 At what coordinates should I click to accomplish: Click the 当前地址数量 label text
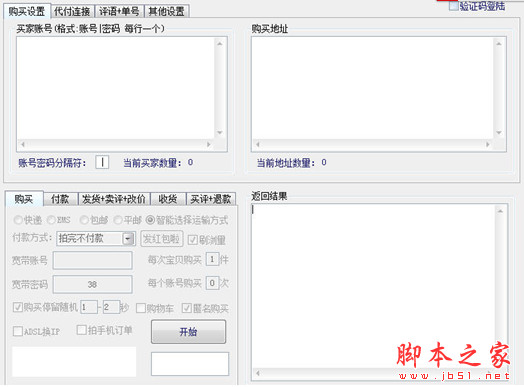(286, 163)
